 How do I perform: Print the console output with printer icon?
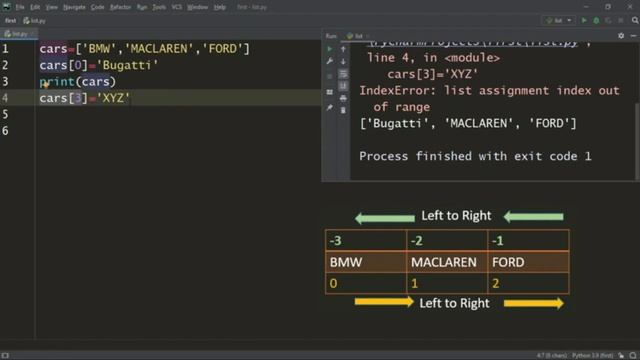[343, 98]
